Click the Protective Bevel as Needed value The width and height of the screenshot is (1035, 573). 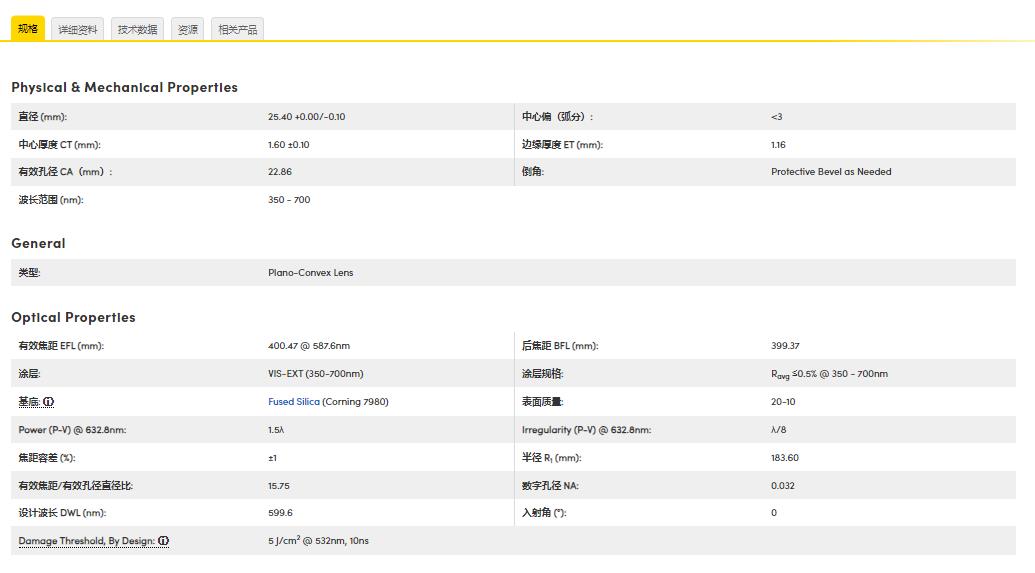point(830,172)
